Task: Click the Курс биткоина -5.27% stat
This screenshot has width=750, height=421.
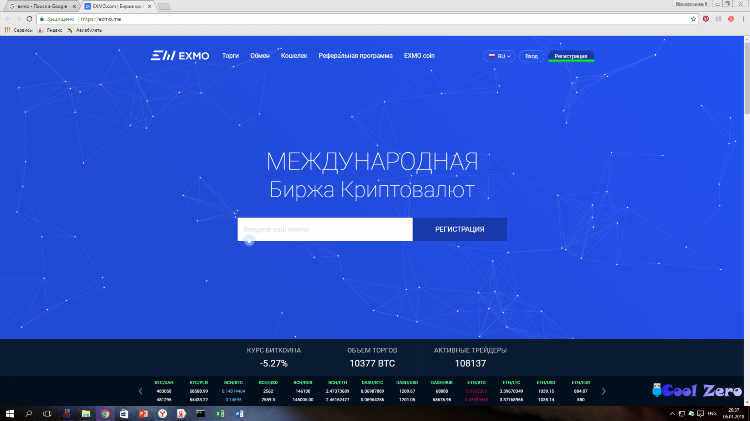Action: point(274,357)
